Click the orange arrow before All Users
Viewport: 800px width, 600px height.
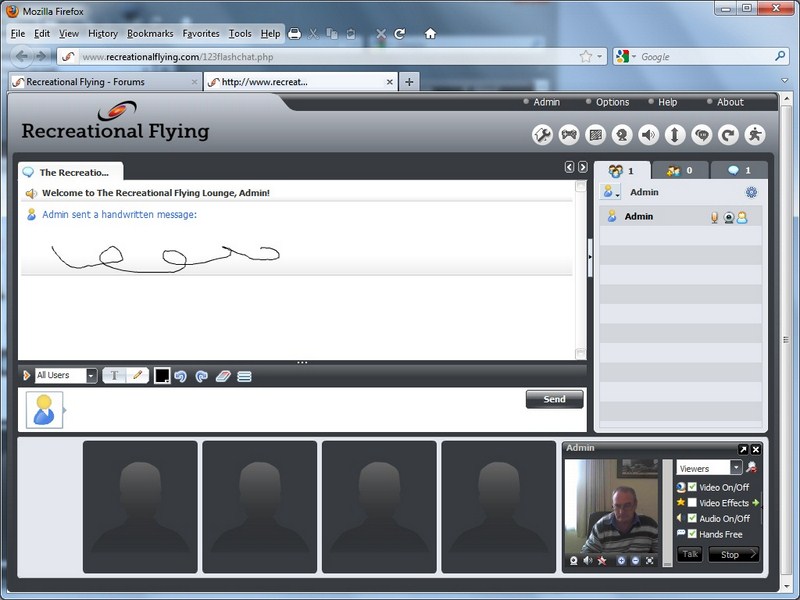click(27, 376)
